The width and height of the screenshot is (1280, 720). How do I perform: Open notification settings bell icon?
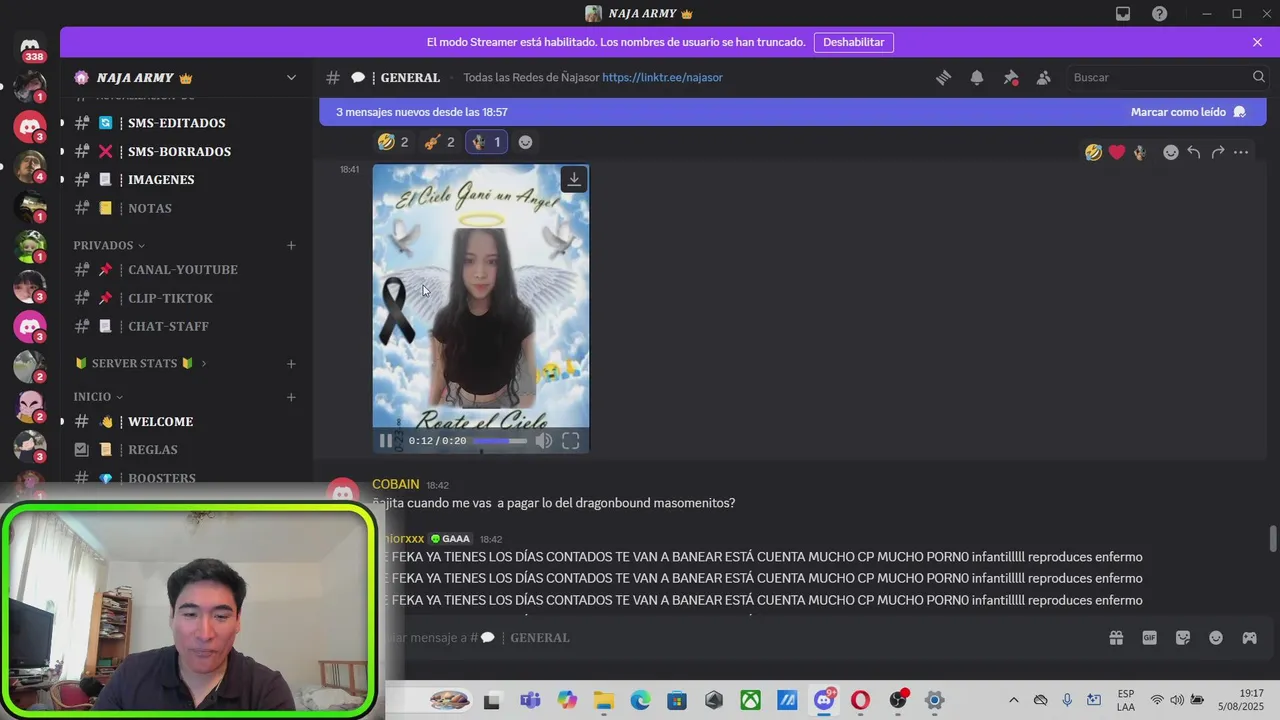coord(977,78)
